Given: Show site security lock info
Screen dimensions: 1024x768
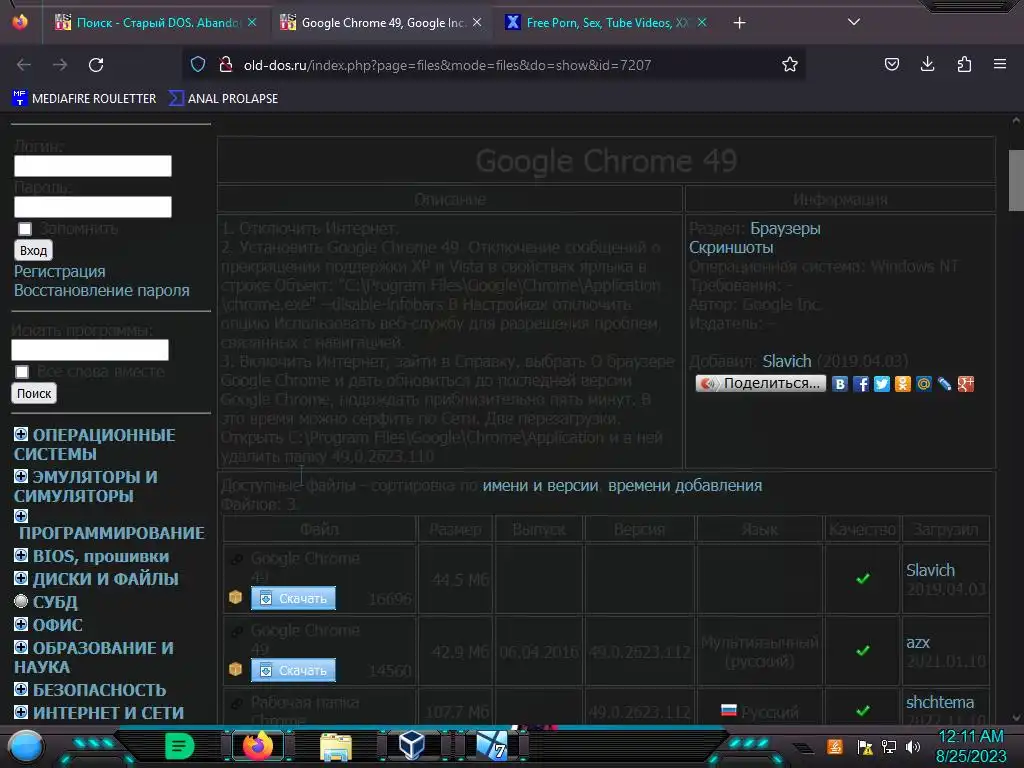Looking at the screenshot, I should (x=225, y=64).
